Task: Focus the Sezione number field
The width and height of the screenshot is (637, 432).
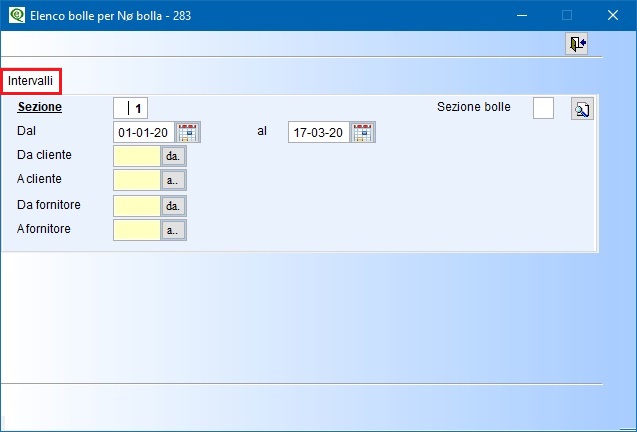Action: (x=131, y=108)
